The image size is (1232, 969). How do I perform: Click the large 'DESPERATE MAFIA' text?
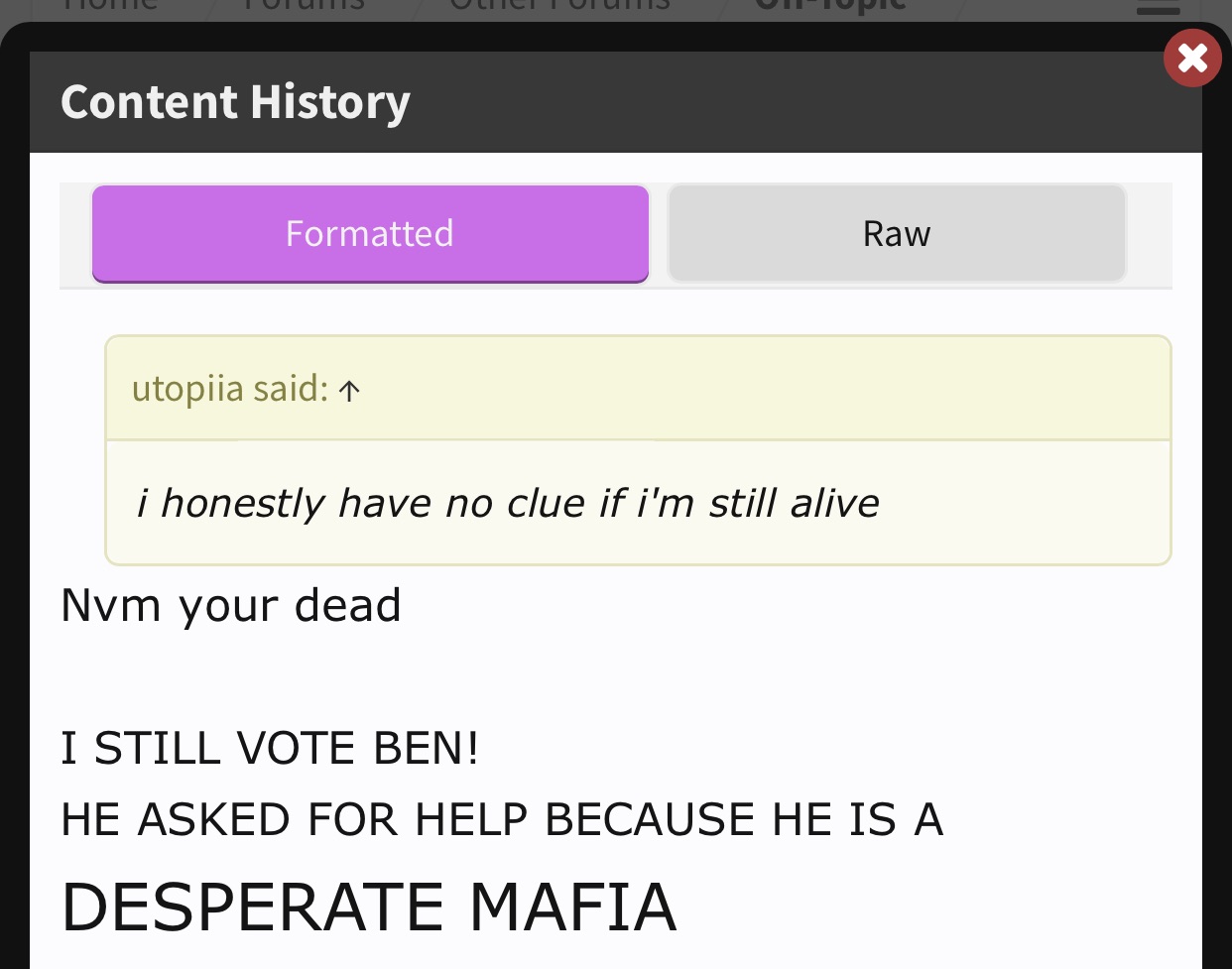(x=369, y=907)
